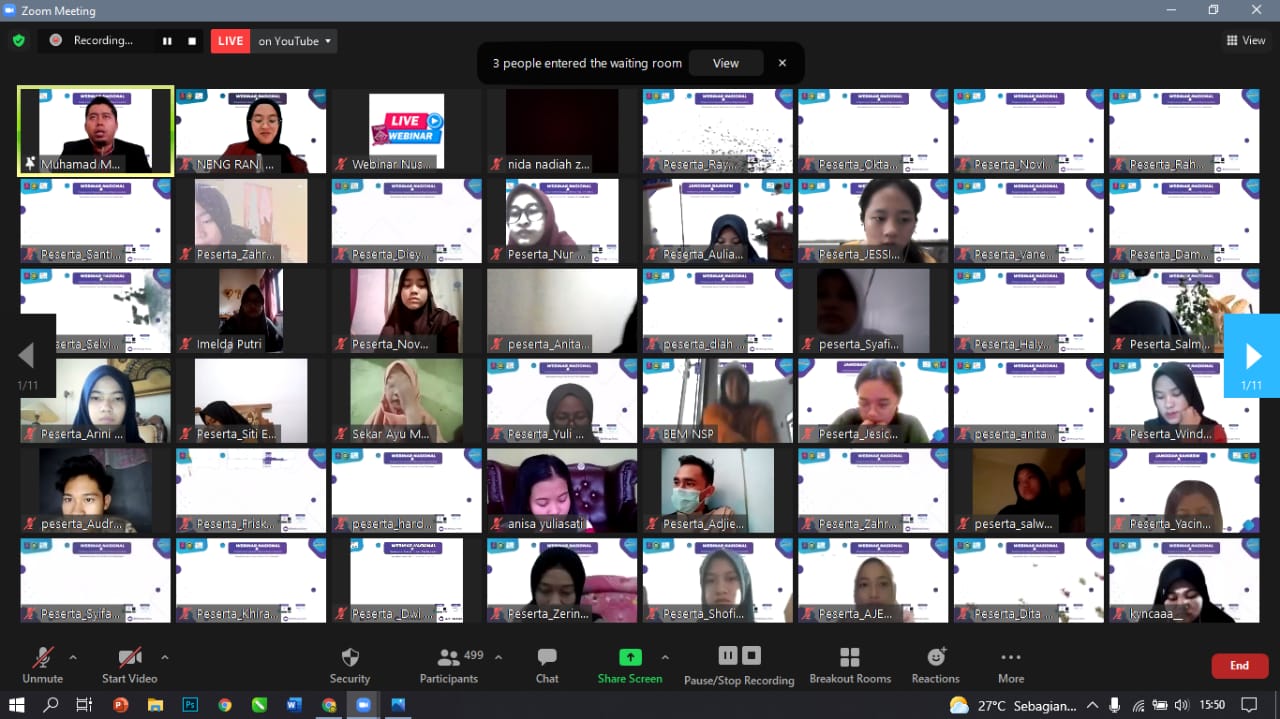Open Breakout Rooms

pos(850,665)
